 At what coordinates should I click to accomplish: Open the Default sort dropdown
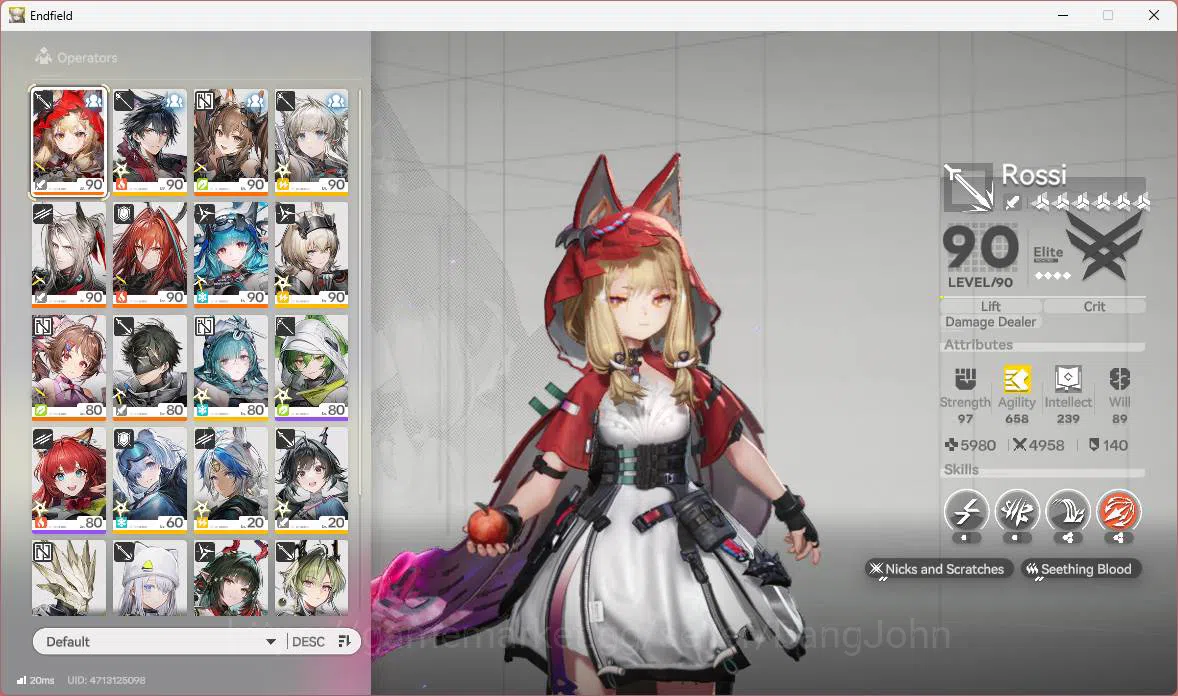[x=160, y=641]
